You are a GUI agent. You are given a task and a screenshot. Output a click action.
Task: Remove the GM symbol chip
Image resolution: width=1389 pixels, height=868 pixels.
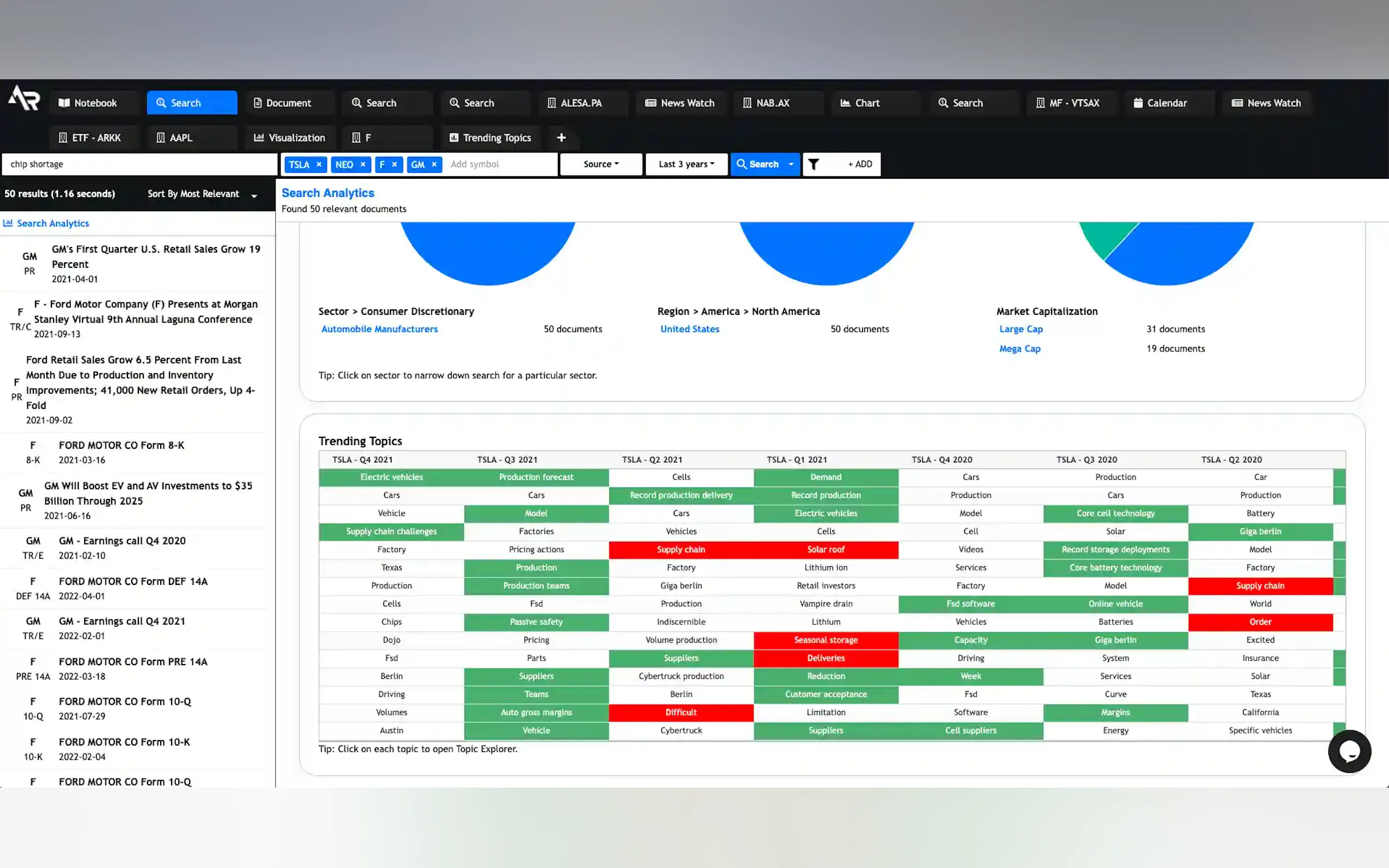click(x=434, y=164)
